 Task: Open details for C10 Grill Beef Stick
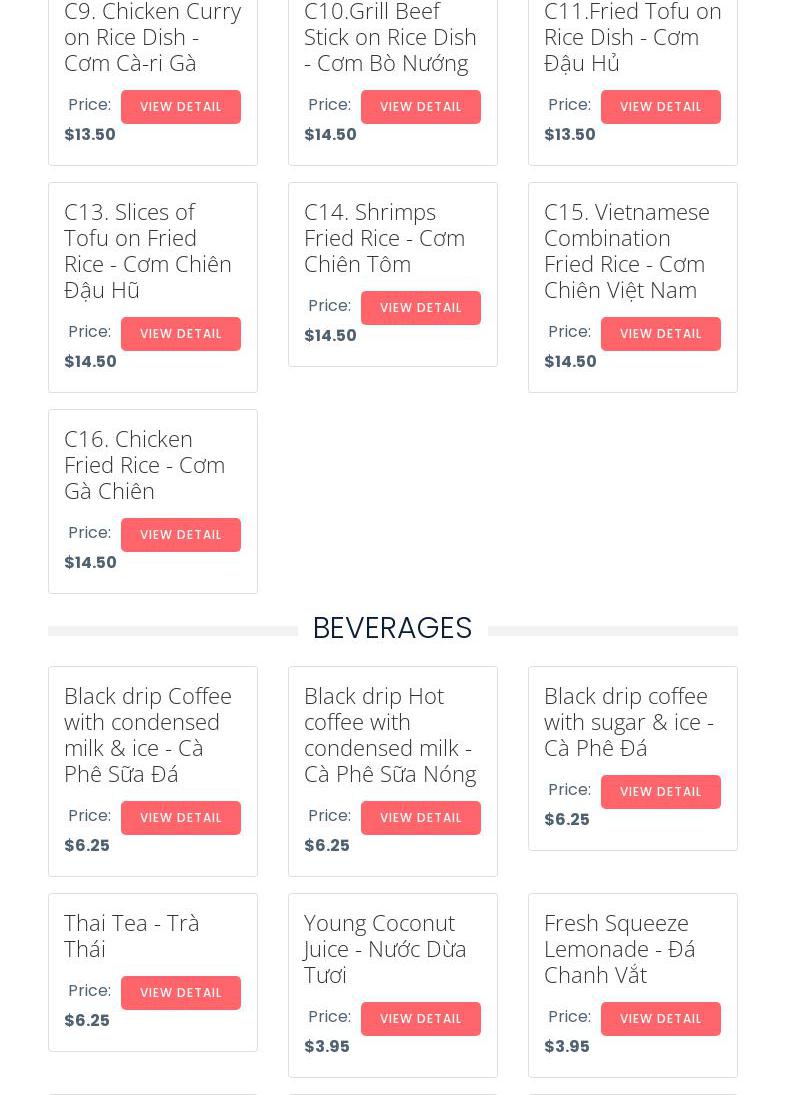click(x=420, y=107)
